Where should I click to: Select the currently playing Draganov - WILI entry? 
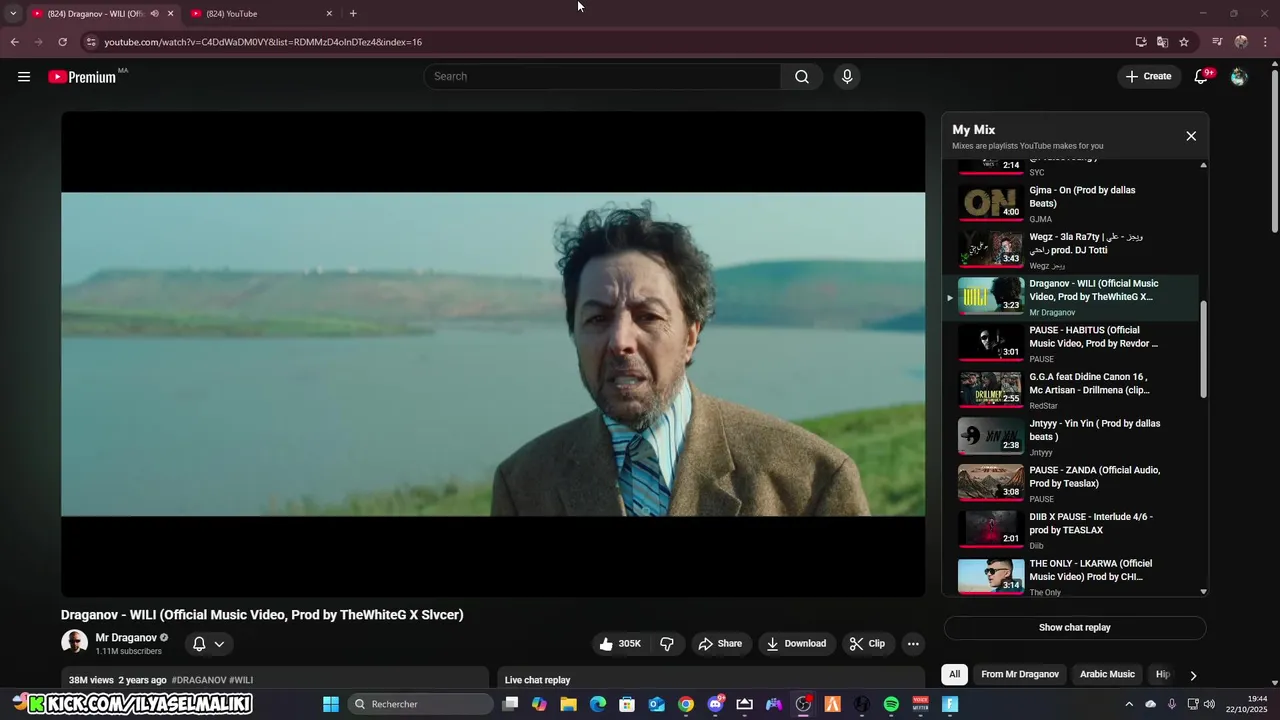(x=1070, y=297)
